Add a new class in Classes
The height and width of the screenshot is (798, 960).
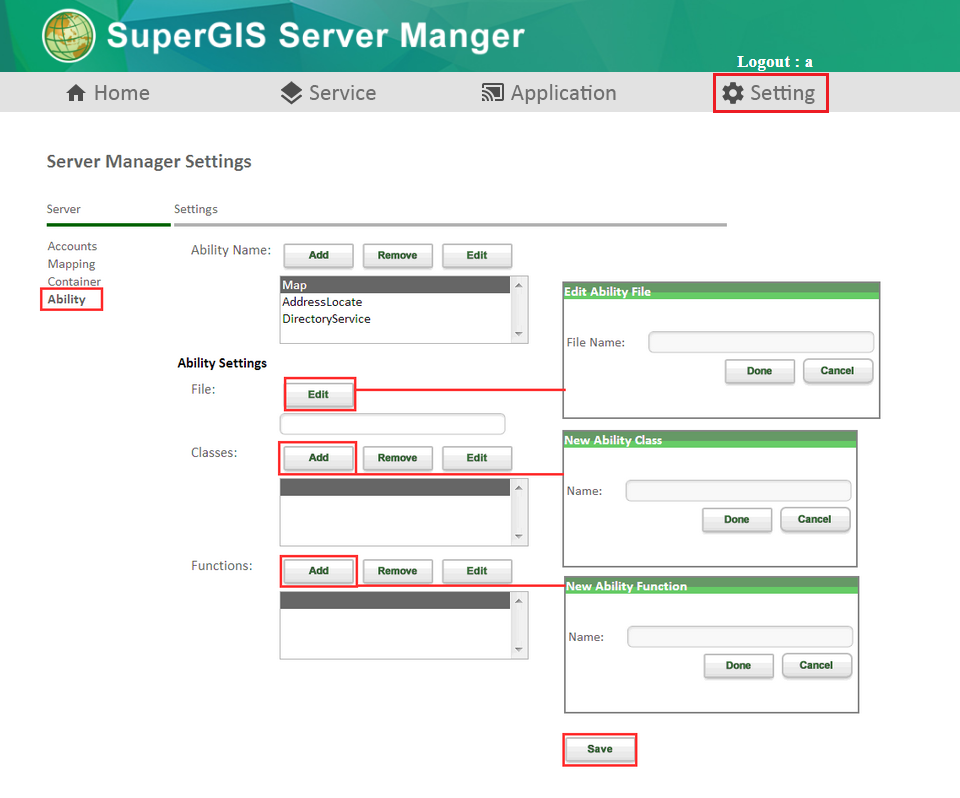[318, 457]
